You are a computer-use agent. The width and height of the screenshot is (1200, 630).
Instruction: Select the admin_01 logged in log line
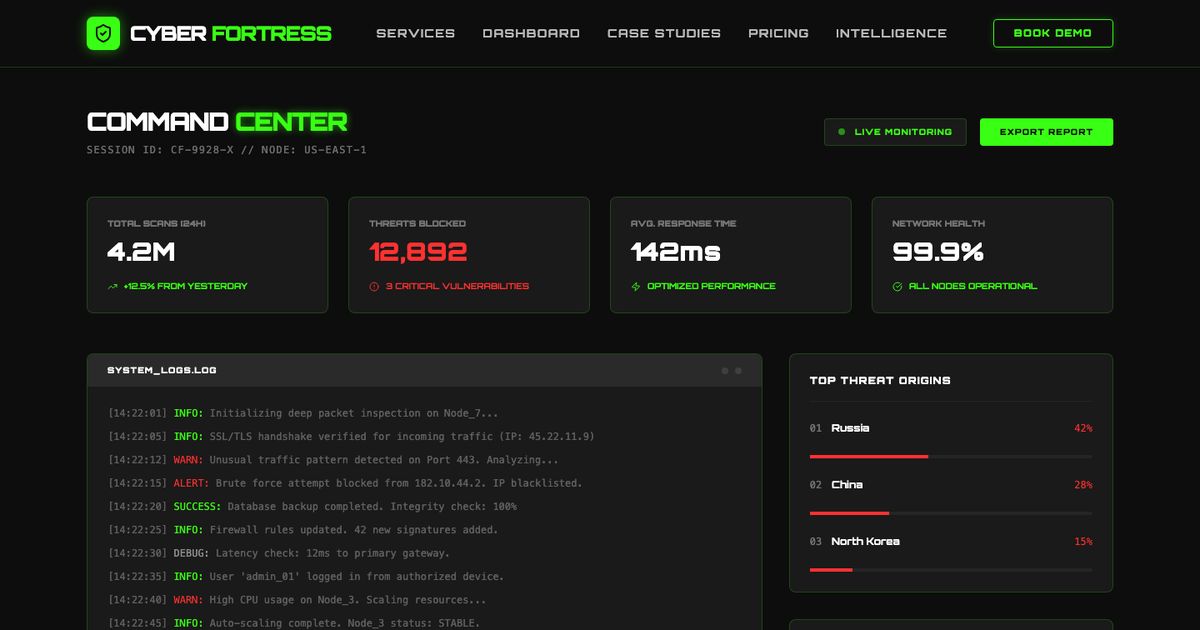pyautogui.click(x=306, y=577)
